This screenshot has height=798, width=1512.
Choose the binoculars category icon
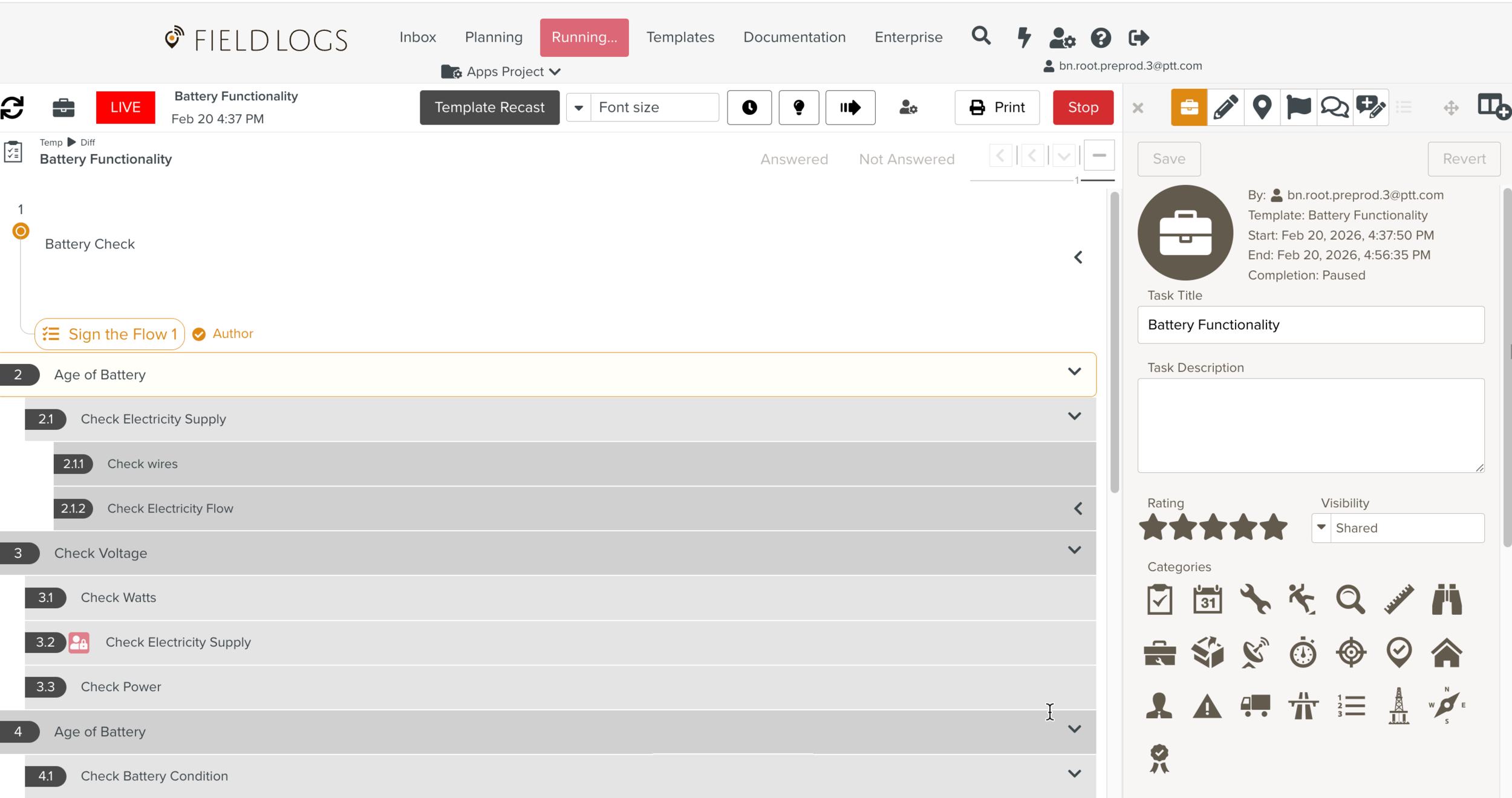(x=1447, y=600)
